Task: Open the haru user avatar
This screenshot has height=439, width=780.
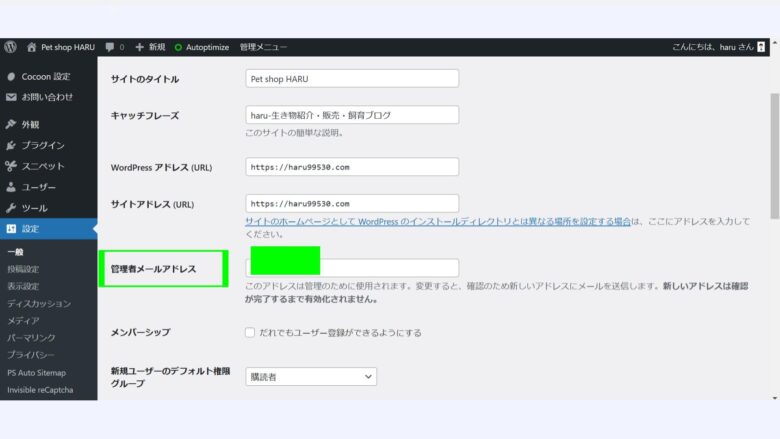Action: (761, 47)
